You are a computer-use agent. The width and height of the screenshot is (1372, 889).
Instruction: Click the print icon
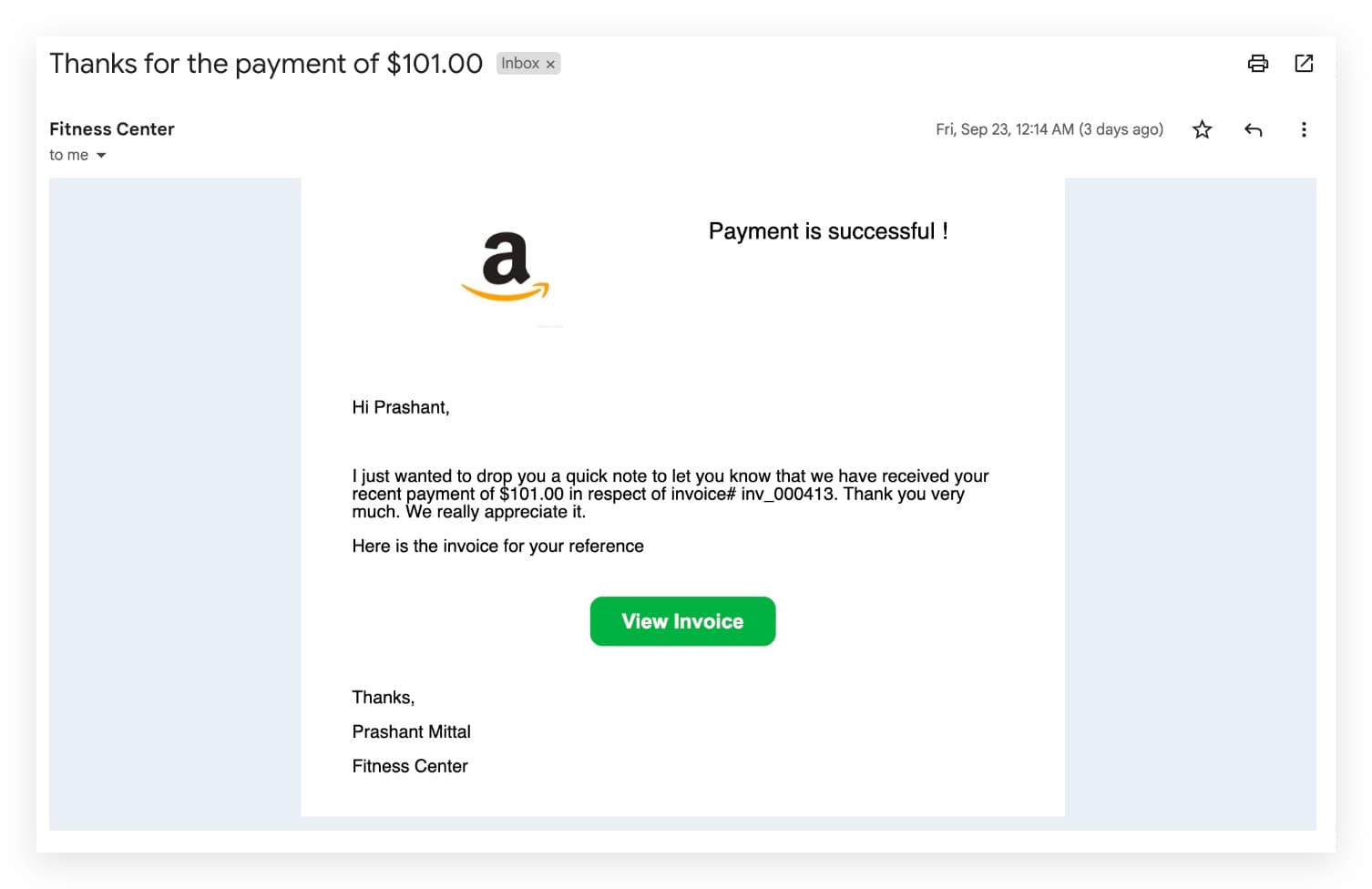click(x=1258, y=63)
